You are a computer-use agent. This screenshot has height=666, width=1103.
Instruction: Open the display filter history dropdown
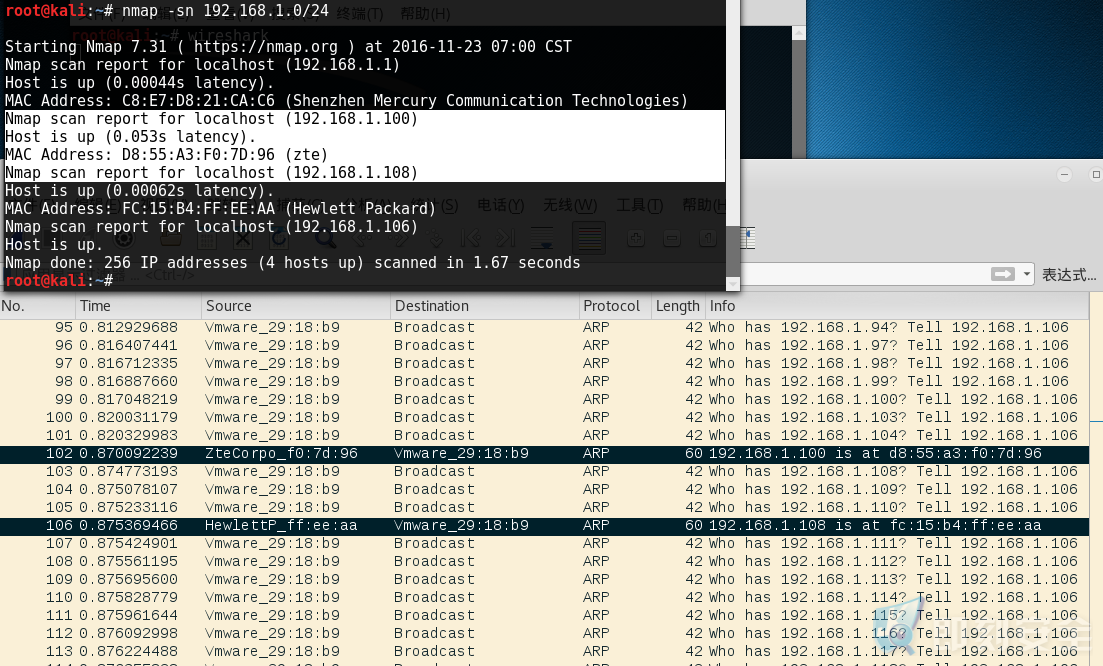coord(1027,274)
